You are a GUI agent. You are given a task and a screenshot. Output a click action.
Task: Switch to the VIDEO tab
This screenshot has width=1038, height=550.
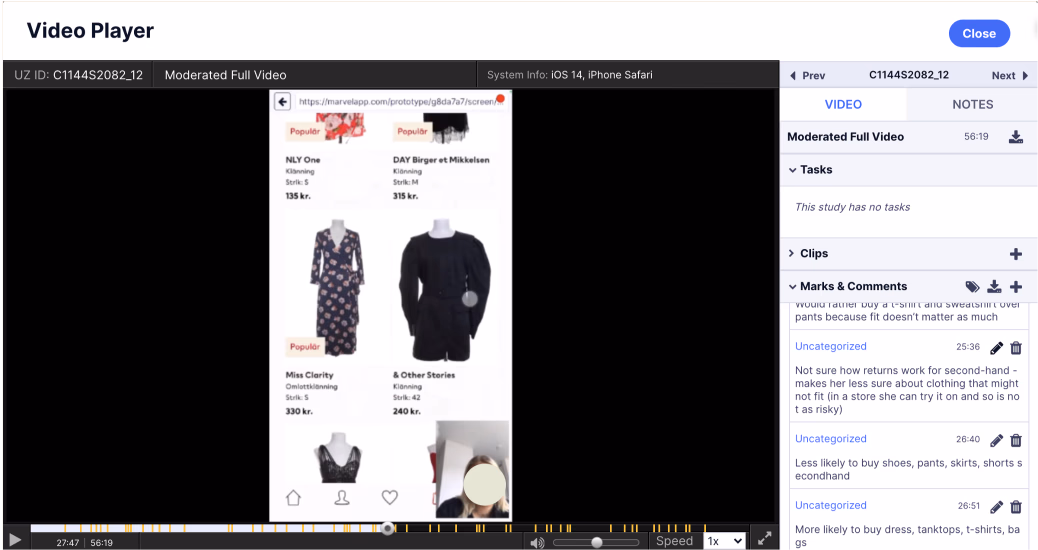(843, 105)
